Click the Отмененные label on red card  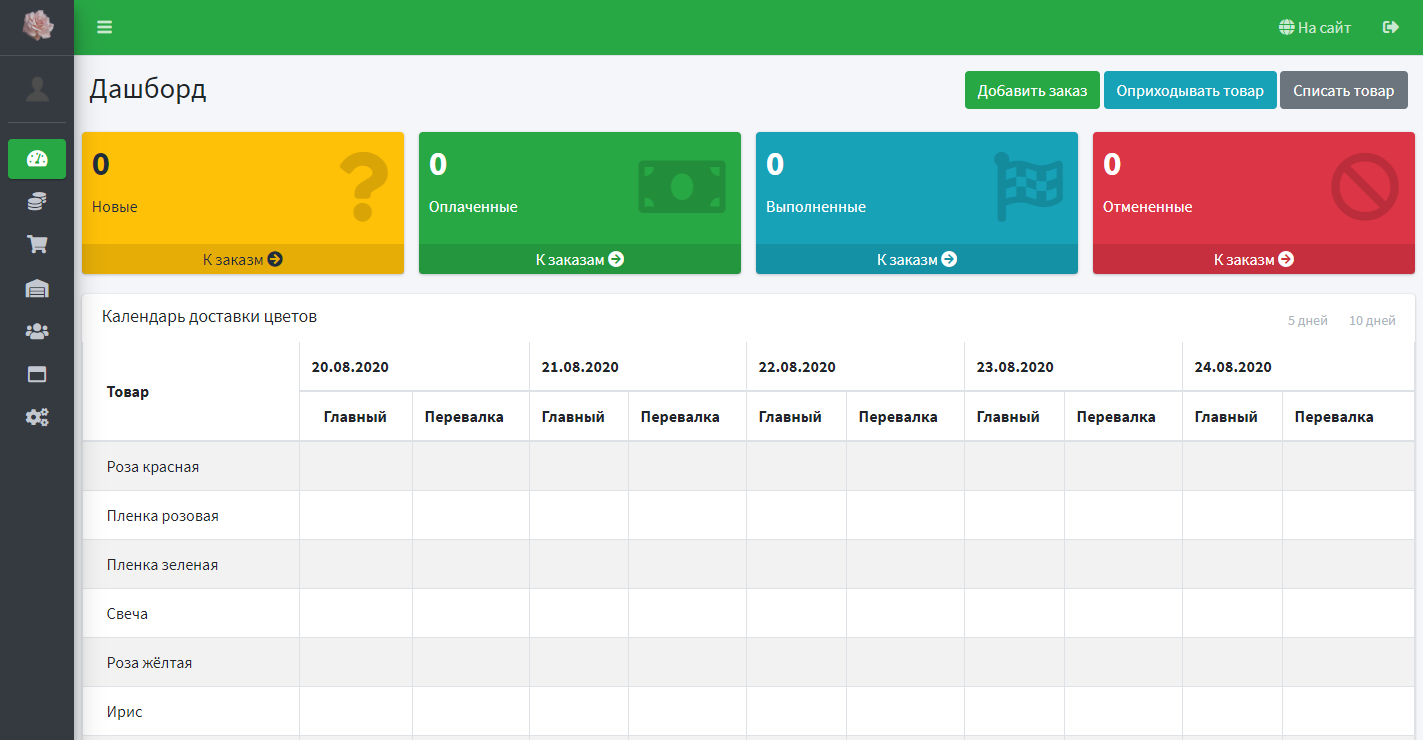(1148, 207)
